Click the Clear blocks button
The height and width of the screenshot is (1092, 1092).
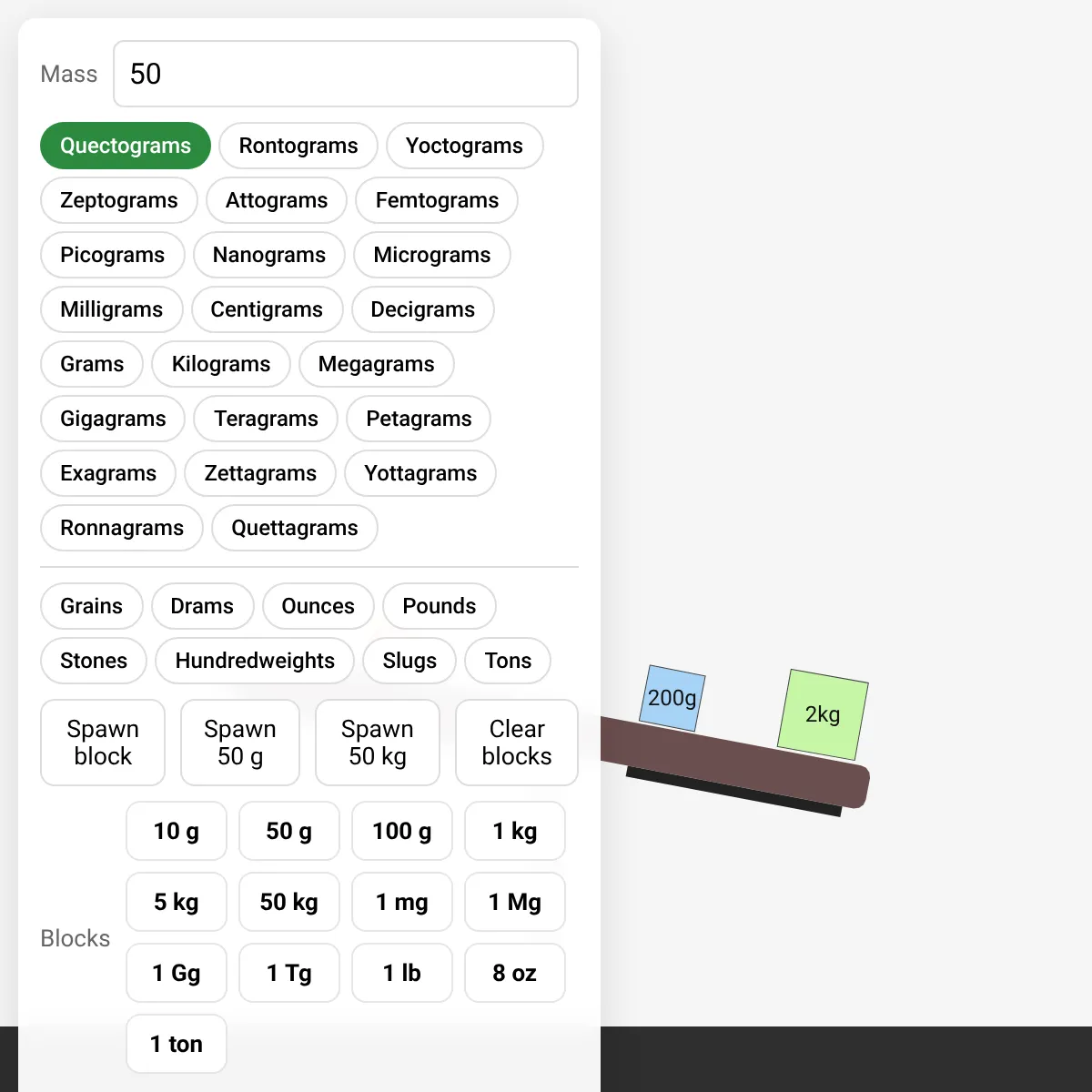517,743
